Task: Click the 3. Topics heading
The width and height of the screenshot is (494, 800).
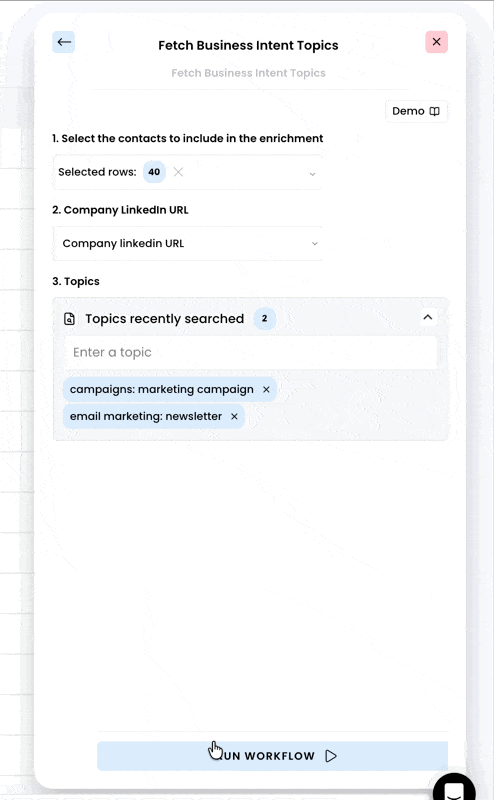Action: pyautogui.click(x=76, y=281)
